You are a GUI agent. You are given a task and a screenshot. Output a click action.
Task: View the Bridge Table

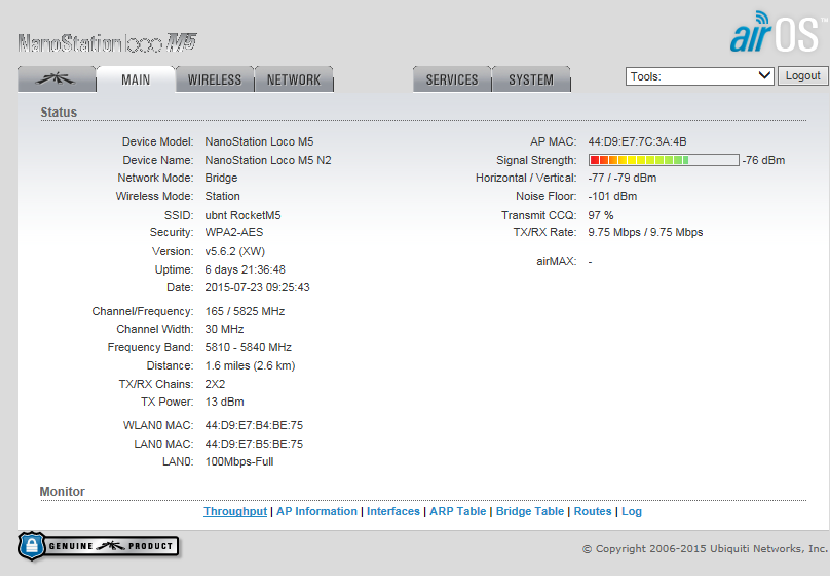point(530,511)
